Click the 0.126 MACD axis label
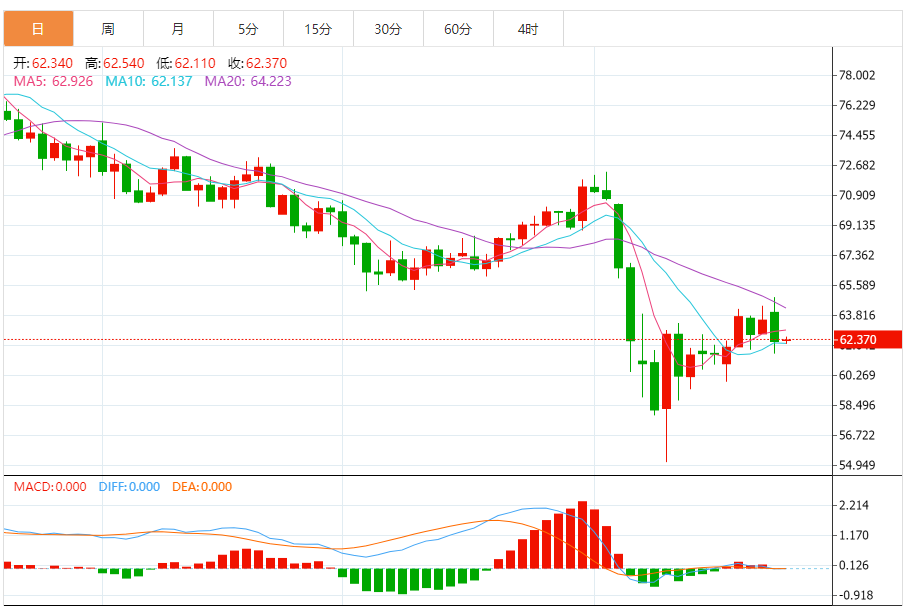 click(x=854, y=565)
